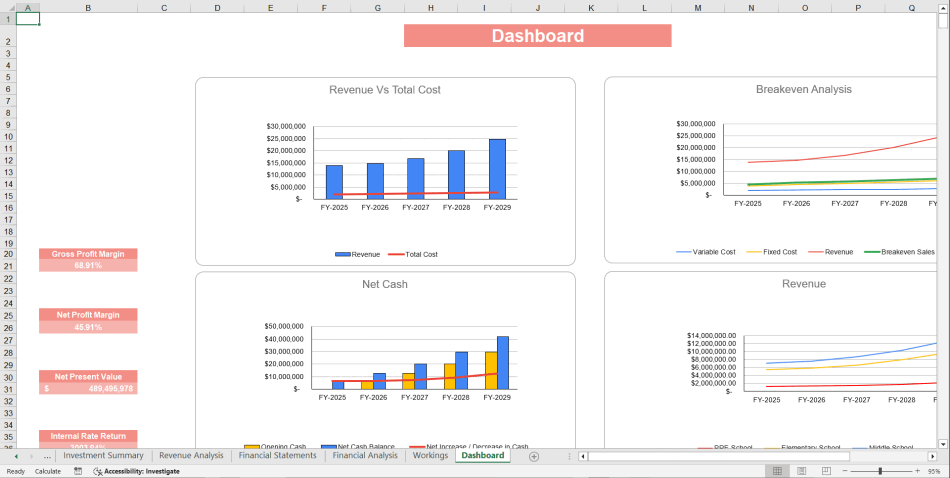The height and width of the screenshot is (478, 950).
Task: Open the Revenue Analysis sheet
Action: 191,456
